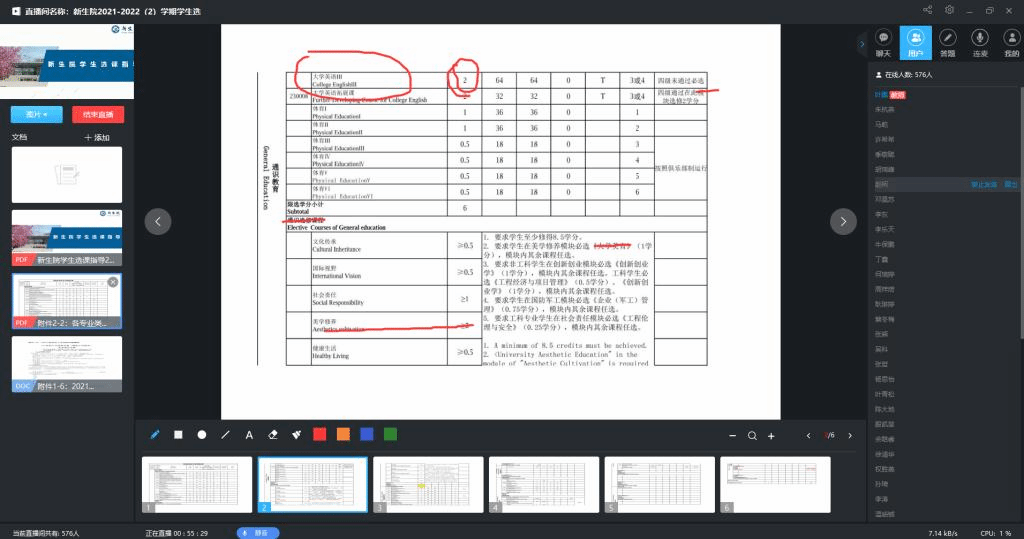This screenshot has height=539, width=1024.
Task: Click 添加 to add a document
Action: coord(97,137)
